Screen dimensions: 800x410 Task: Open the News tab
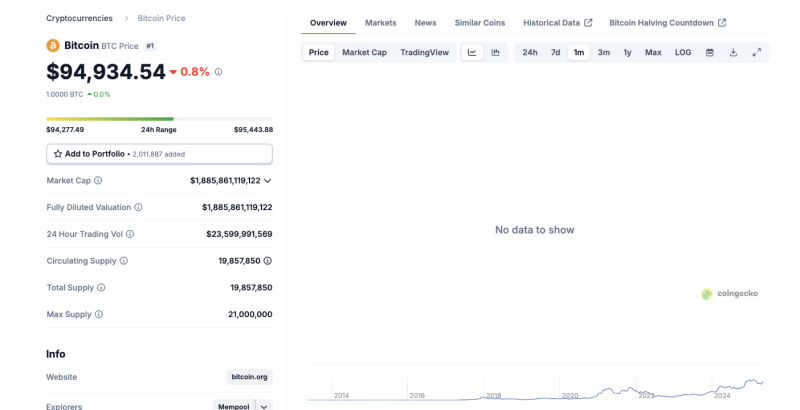[426, 23]
